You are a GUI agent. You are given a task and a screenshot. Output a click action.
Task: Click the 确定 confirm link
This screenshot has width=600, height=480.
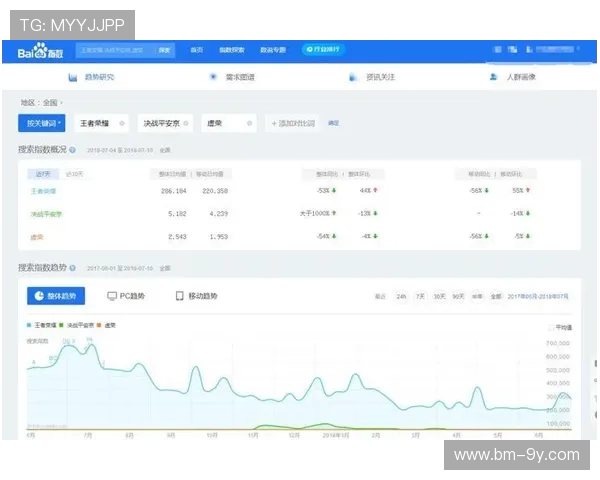tap(334, 123)
